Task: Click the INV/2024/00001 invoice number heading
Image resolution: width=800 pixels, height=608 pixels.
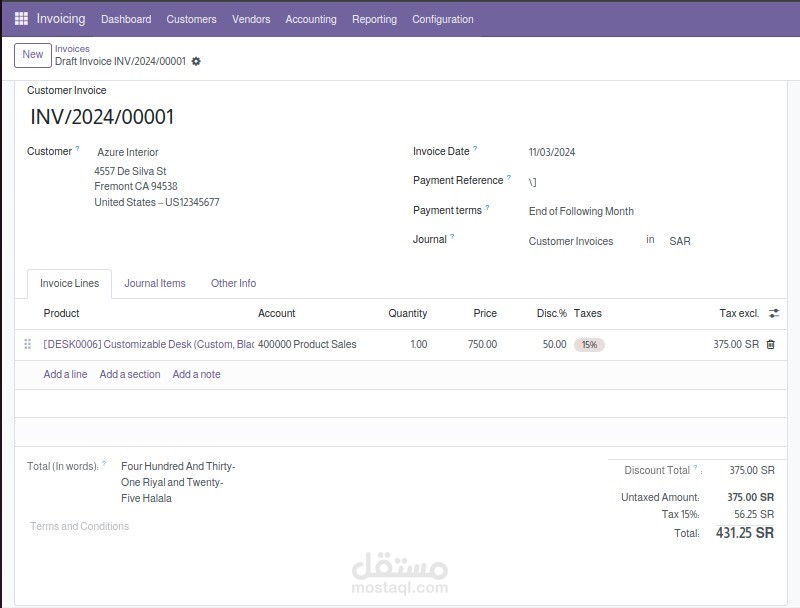Action: click(102, 117)
